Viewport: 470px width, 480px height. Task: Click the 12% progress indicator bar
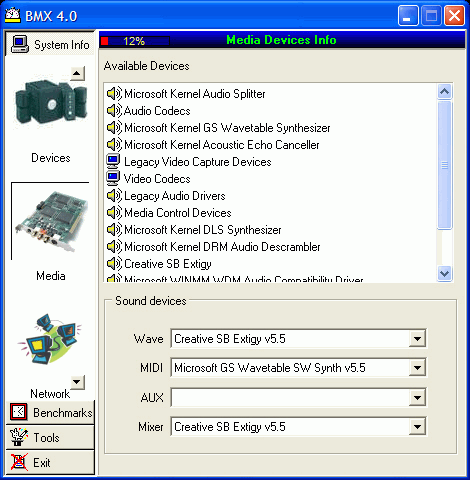(x=135, y=41)
